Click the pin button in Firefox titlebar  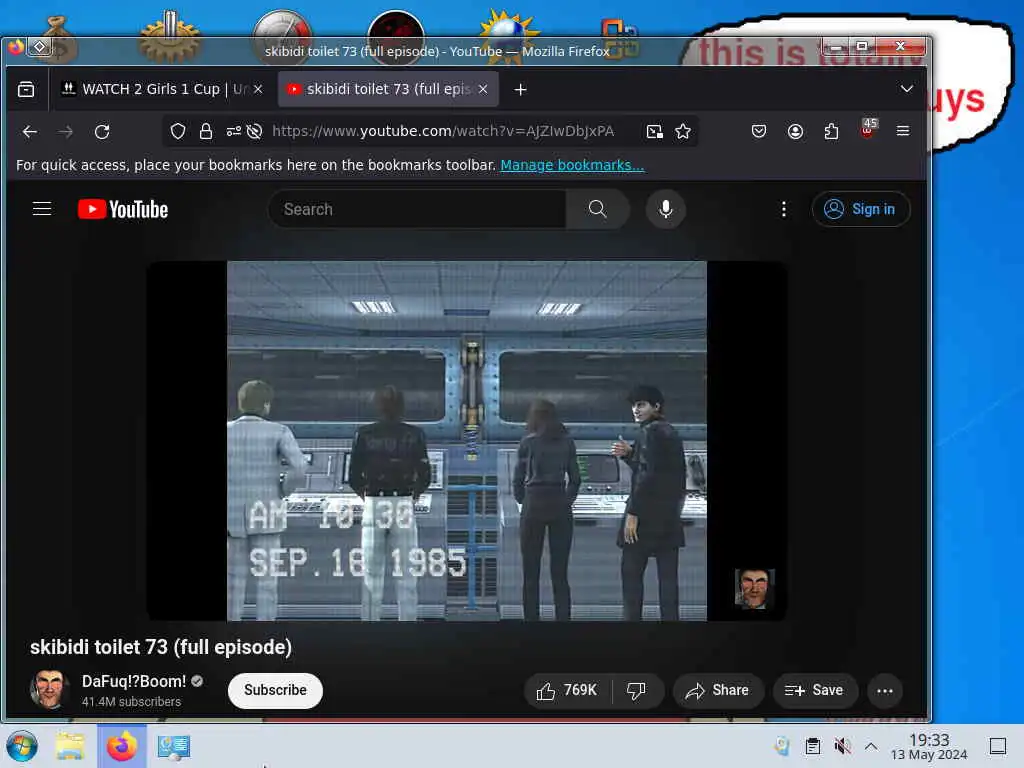coord(39,46)
